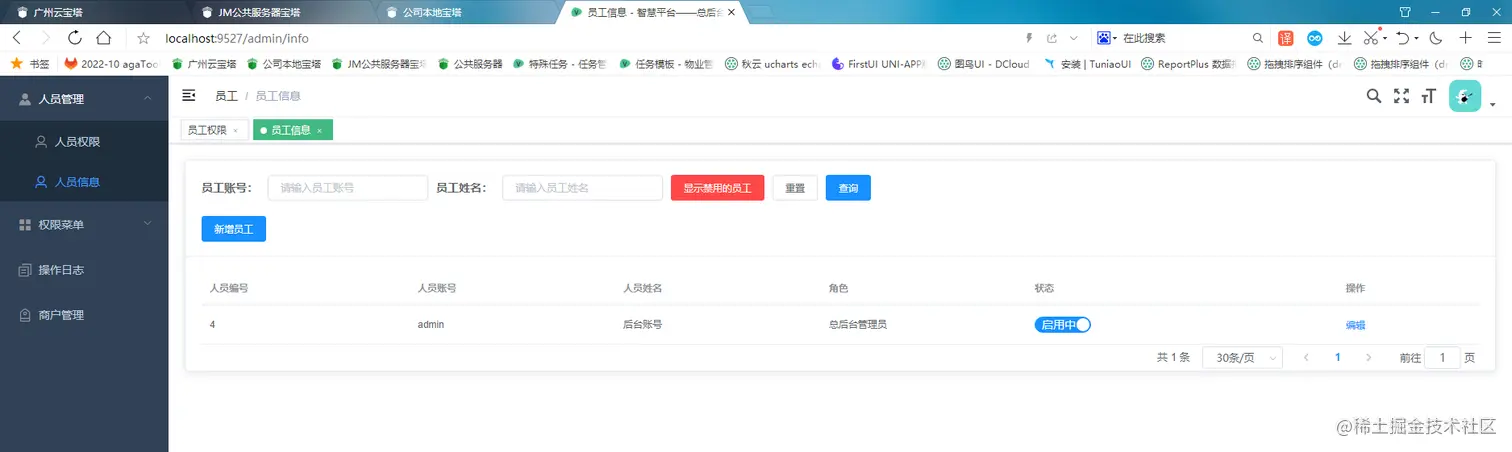1512x452 pixels.
Task: Reload the page with the refresh icon
Action: 74,38
